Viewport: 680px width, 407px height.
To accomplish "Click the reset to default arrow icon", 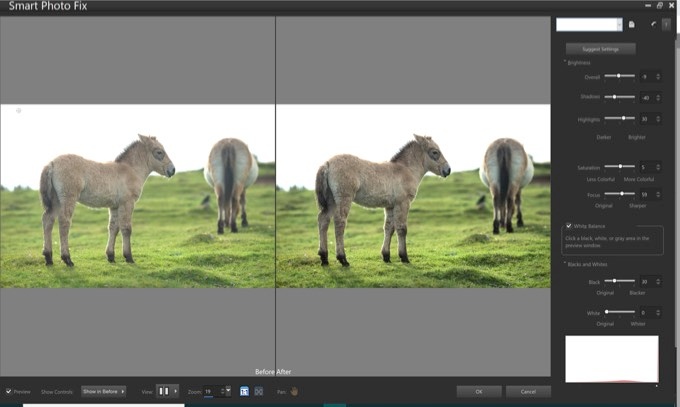I will (653, 24).
